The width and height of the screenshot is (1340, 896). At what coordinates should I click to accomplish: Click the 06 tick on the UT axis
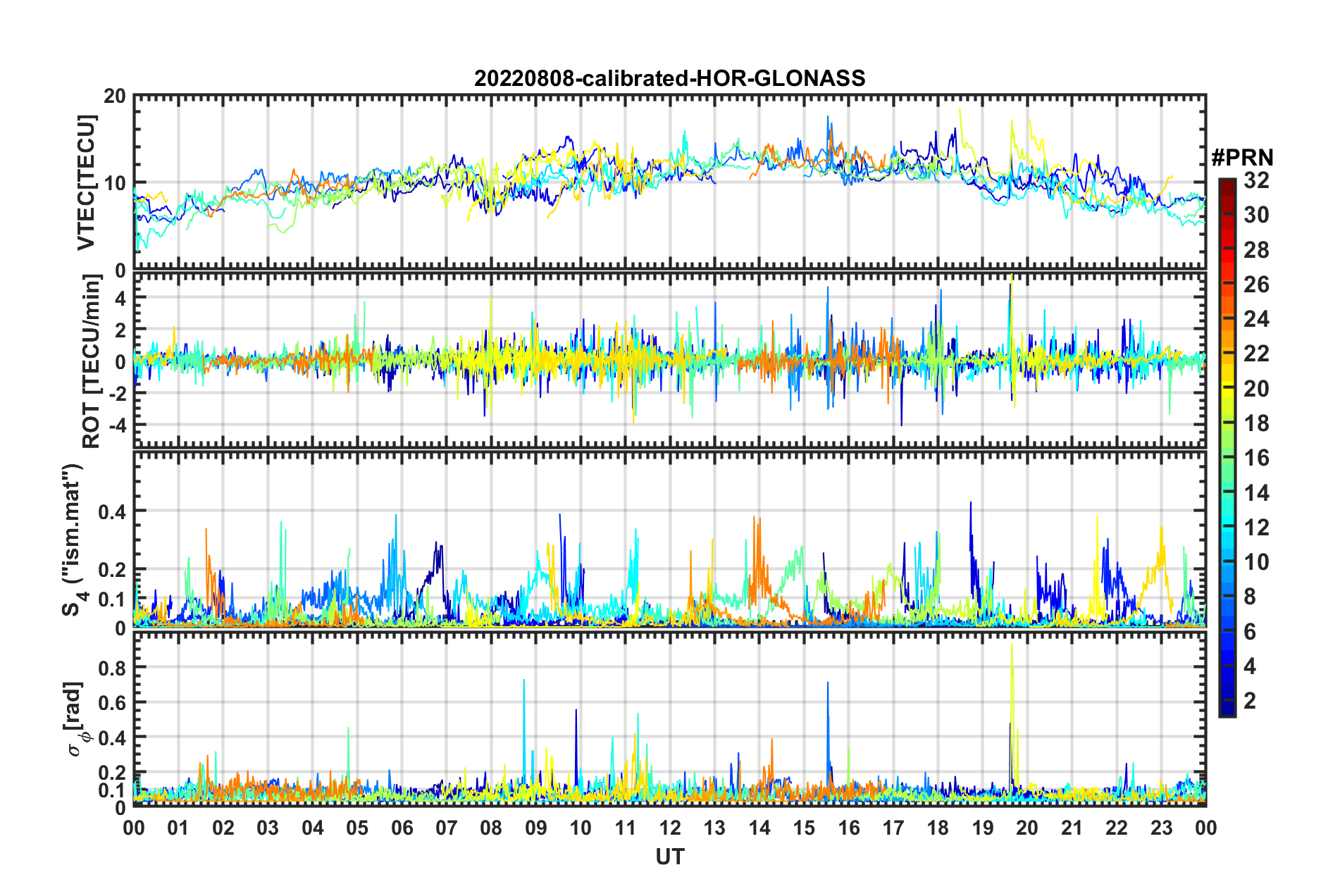click(402, 827)
